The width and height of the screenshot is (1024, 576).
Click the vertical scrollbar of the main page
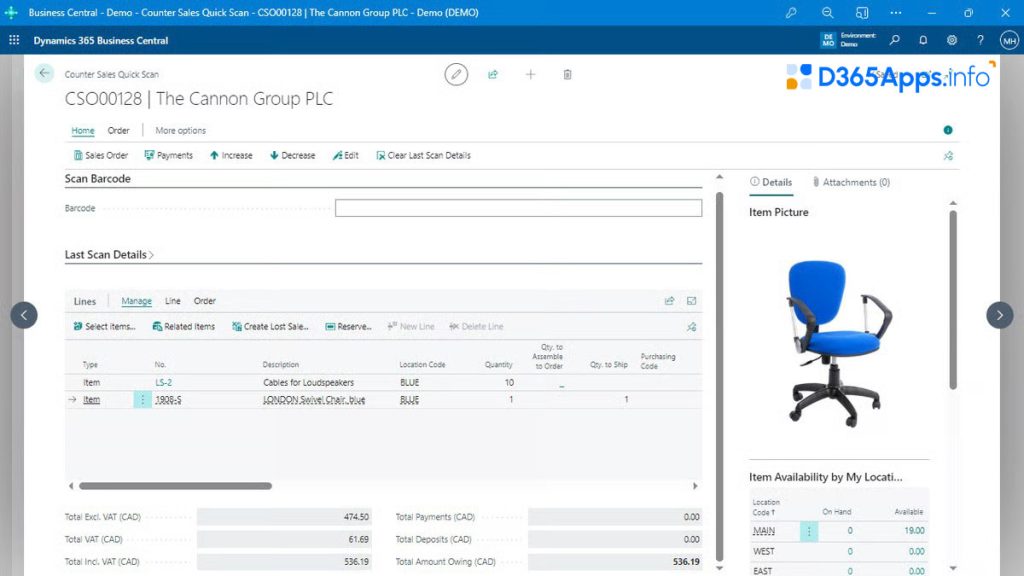point(719,377)
